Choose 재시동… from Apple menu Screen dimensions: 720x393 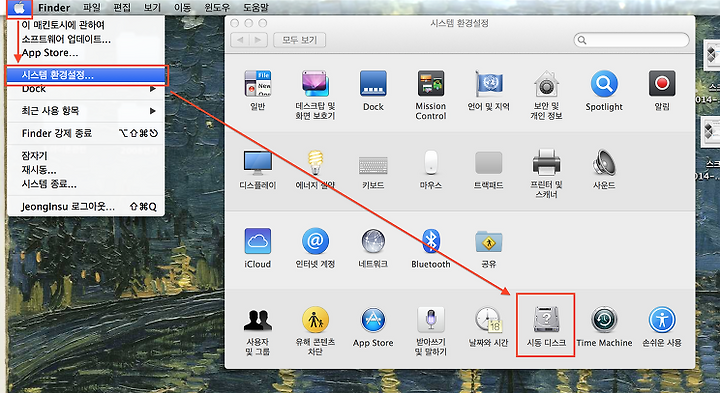tap(86, 170)
